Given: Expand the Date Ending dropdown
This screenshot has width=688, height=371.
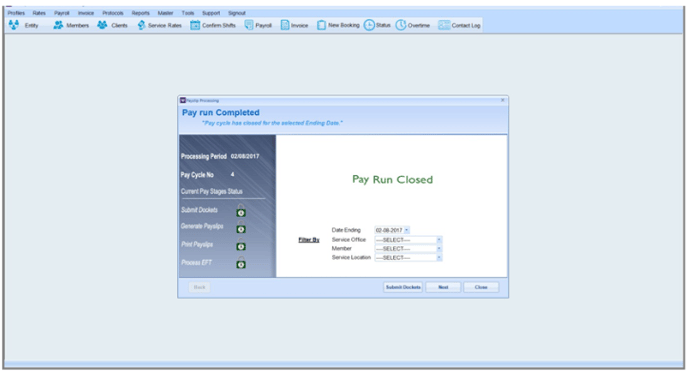Looking at the screenshot, I should pyautogui.click(x=407, y=230).
